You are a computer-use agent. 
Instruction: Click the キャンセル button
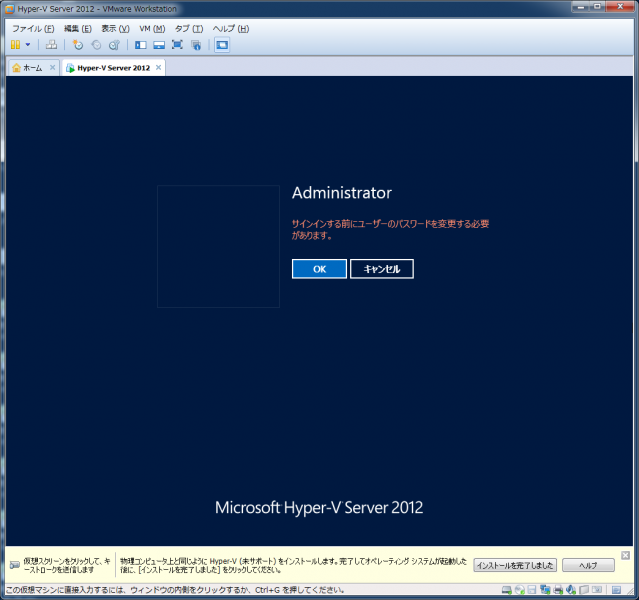click(x=381, y=269)
